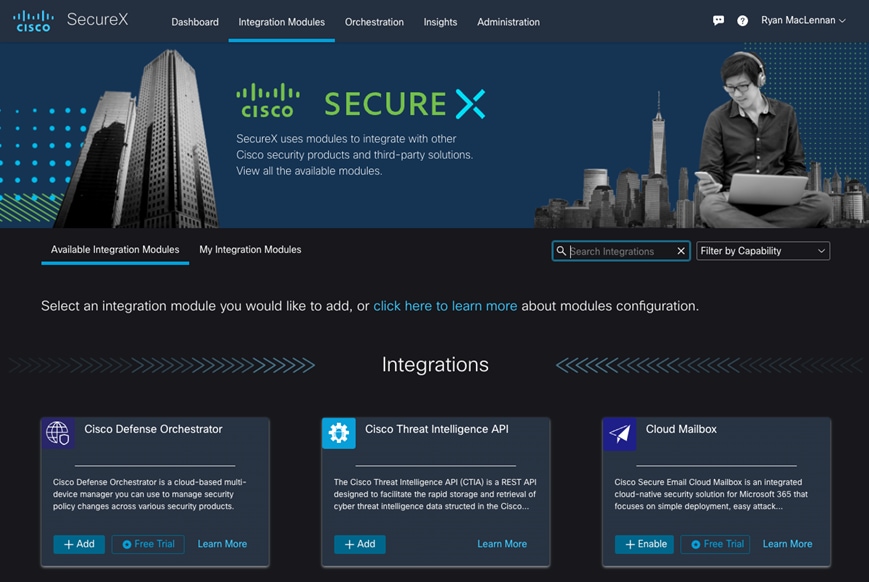Select the Integration Modules tab
Viewport: 869px width, 582px height.
click(x=282, y=22)
